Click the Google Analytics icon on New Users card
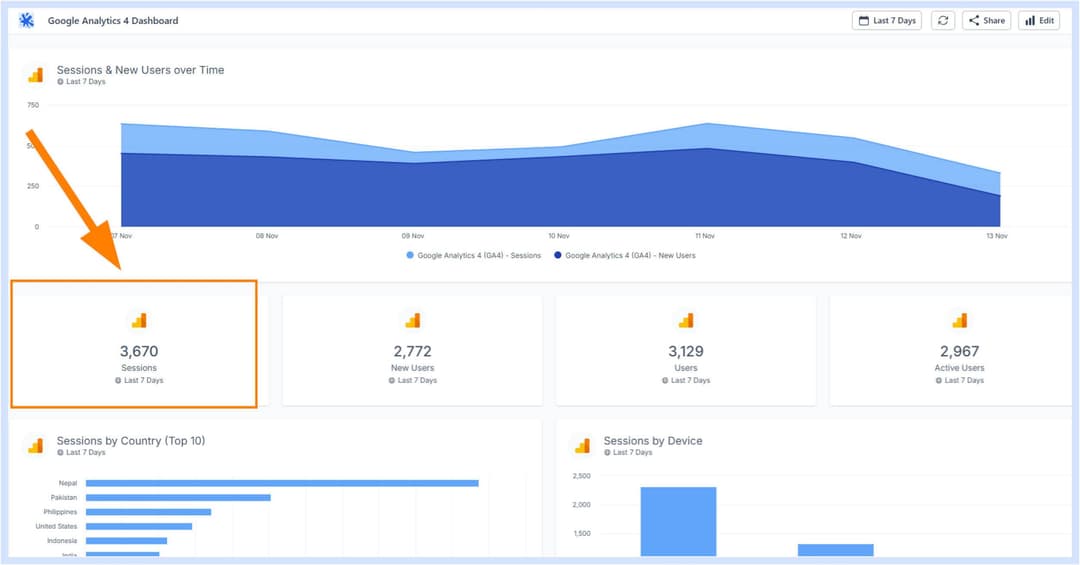This screenshot has height=565, width=1080. pos(413,320)
